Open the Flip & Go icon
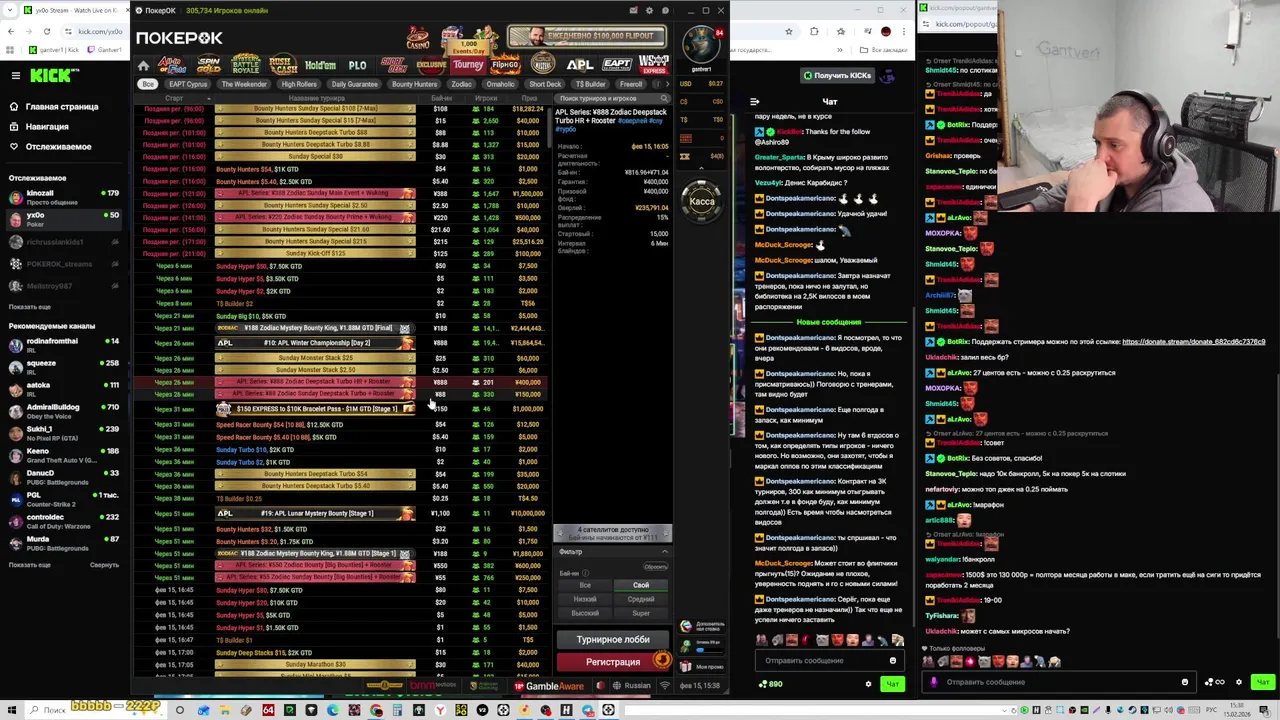1280x720 pixels. pos(505,65)
